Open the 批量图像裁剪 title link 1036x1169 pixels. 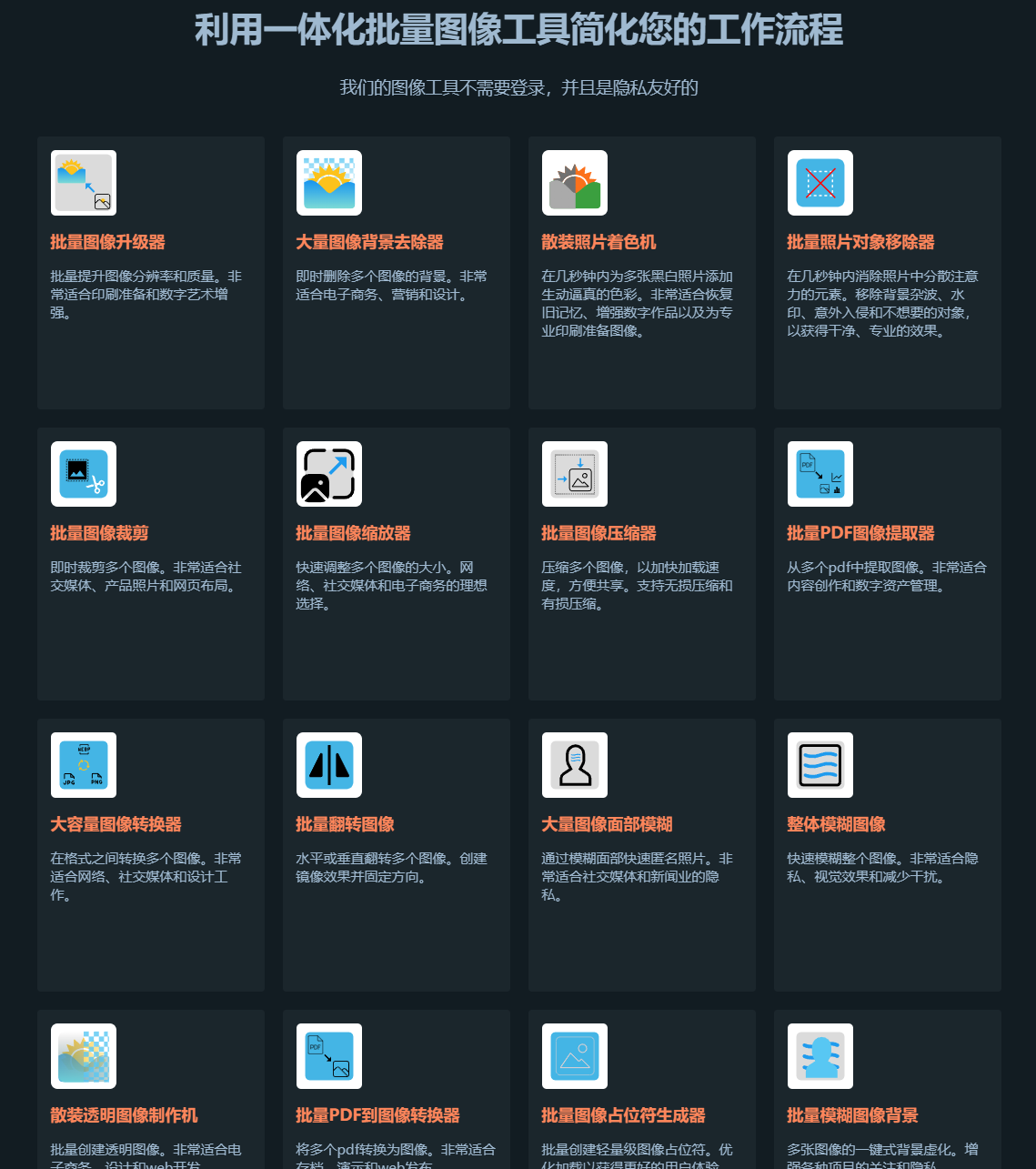pyautogui.click(x=100, y=533)
